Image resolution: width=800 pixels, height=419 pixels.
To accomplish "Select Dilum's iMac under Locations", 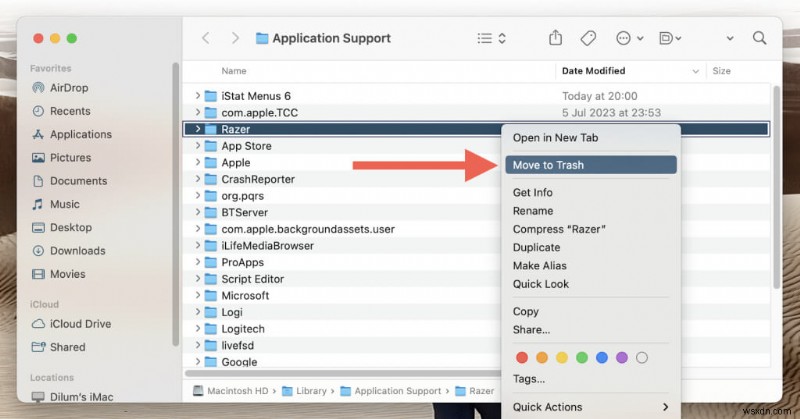I will click(72, 397).
